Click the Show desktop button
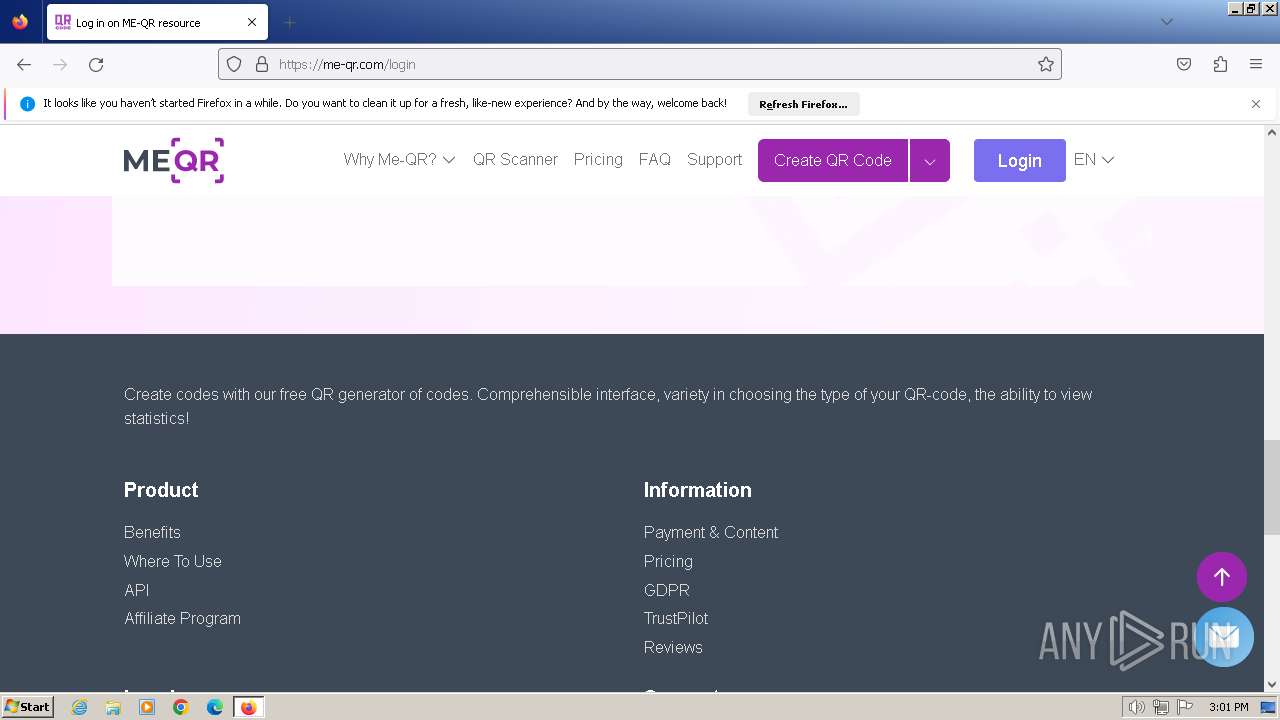 click(1268, 707)
